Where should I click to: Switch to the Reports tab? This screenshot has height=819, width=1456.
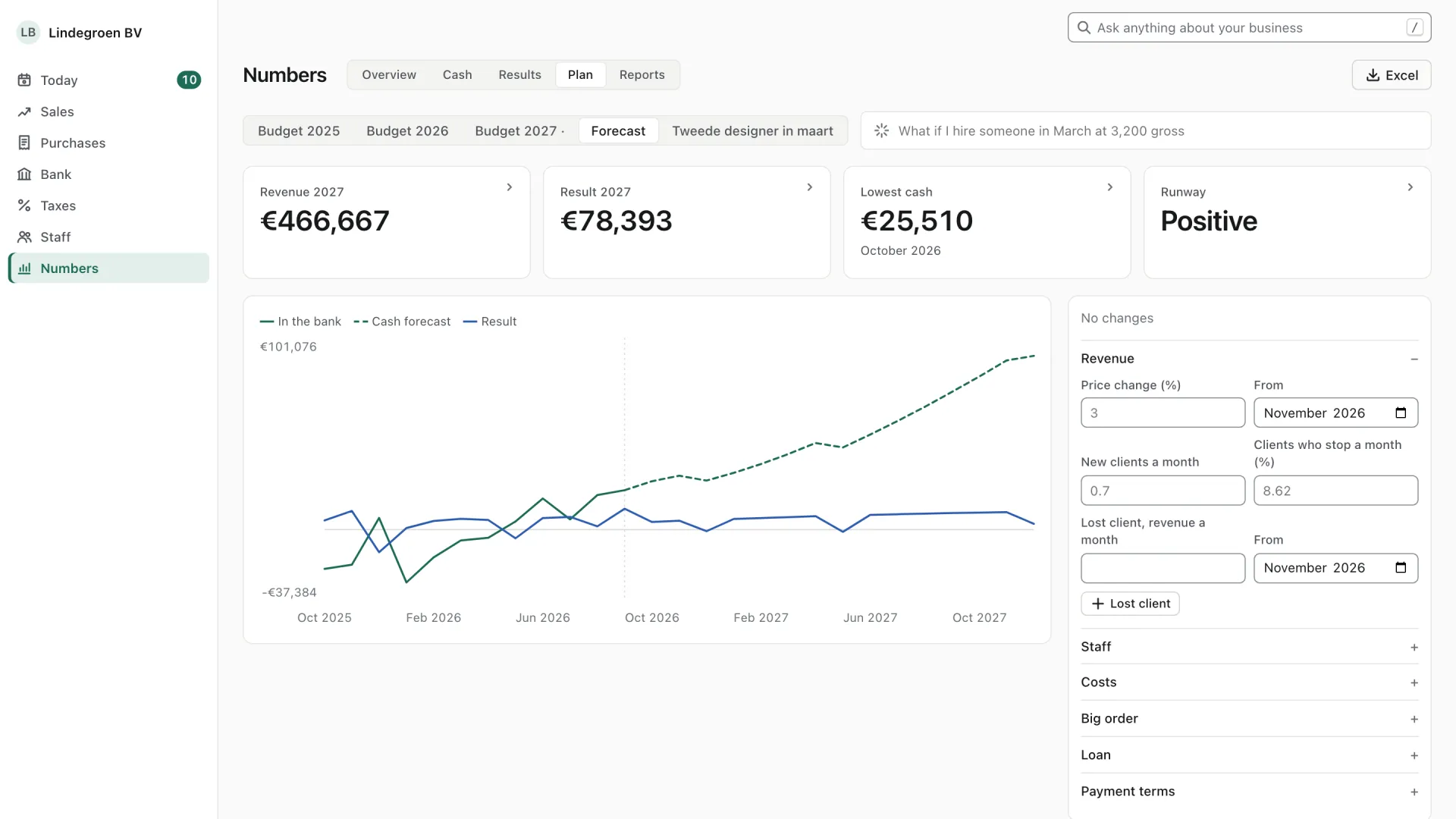(642, 75)
